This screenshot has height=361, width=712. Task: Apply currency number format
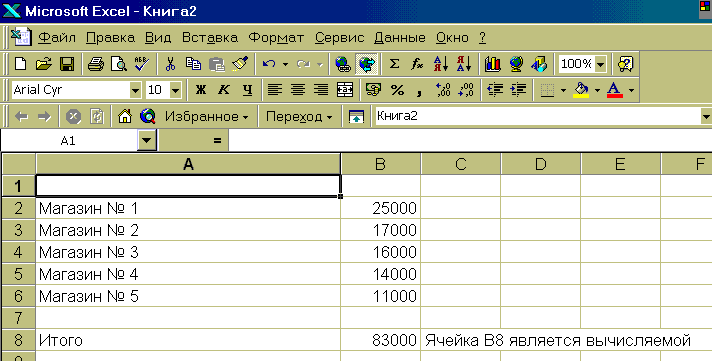point(373,90)
